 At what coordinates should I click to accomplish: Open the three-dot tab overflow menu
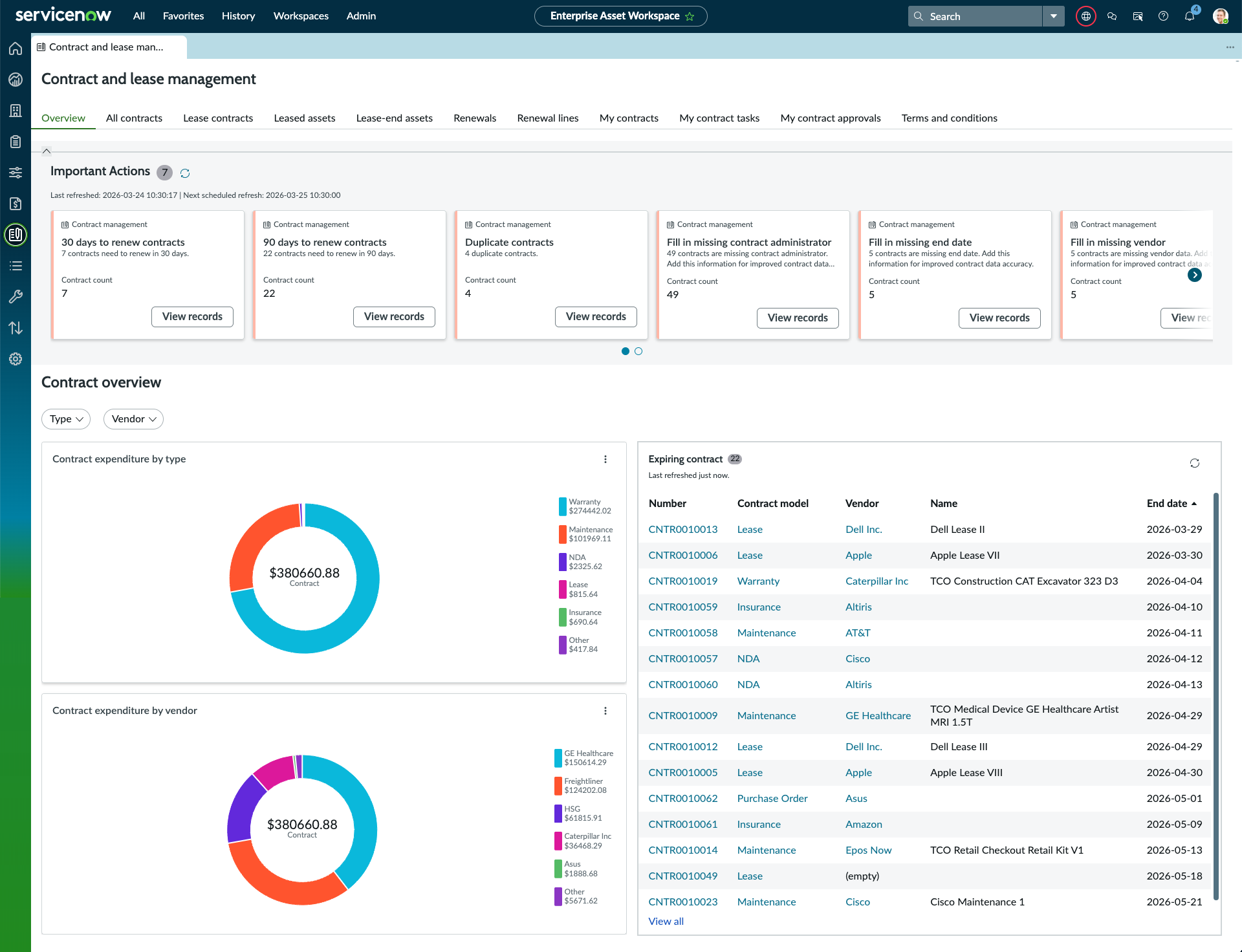(1230, 47)
